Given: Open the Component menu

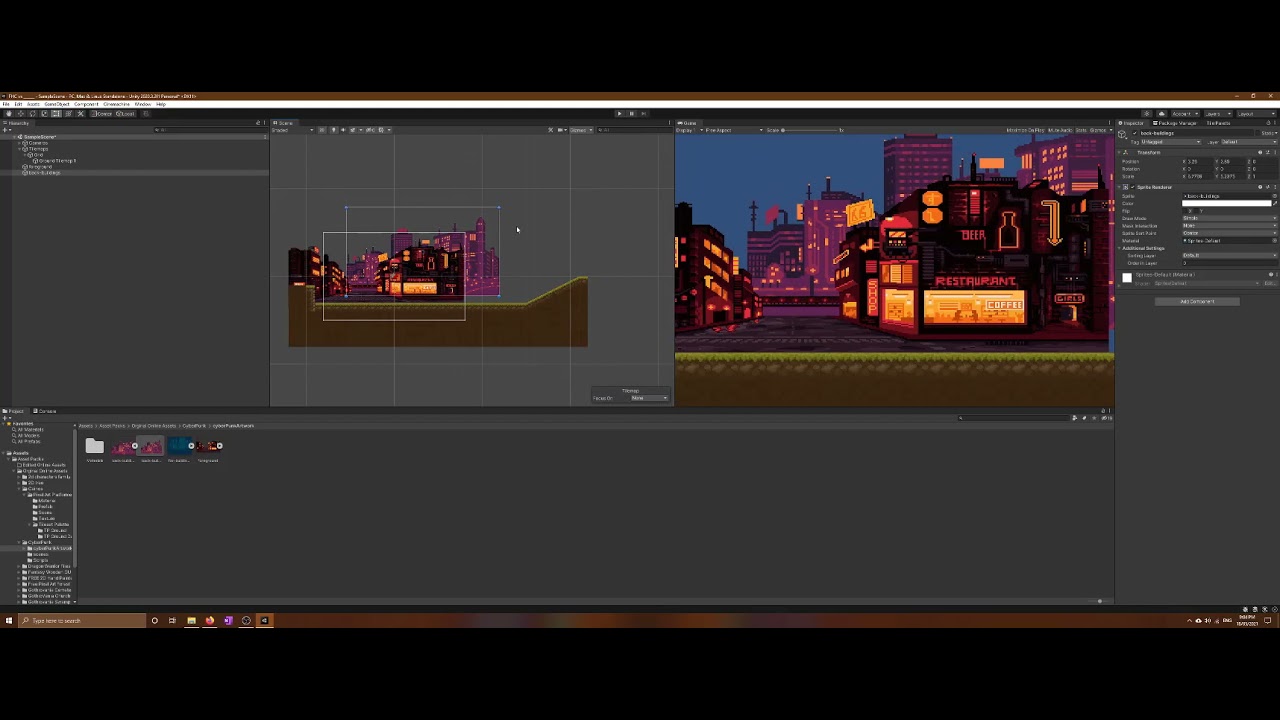Looking at the screenshot, I should click(86, 104).
